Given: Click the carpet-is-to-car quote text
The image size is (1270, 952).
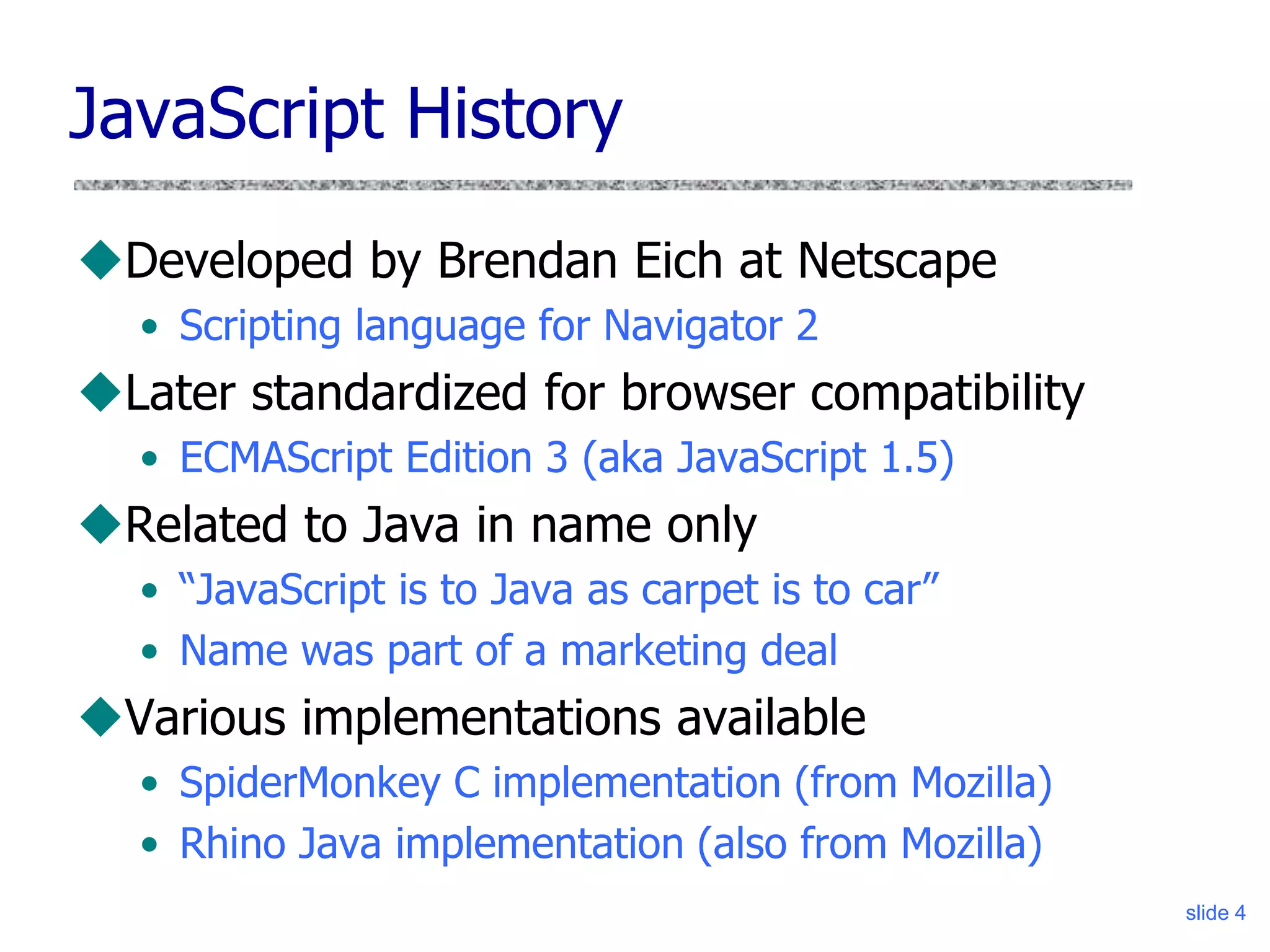Looking at the screenshot, I should point(558,589).
